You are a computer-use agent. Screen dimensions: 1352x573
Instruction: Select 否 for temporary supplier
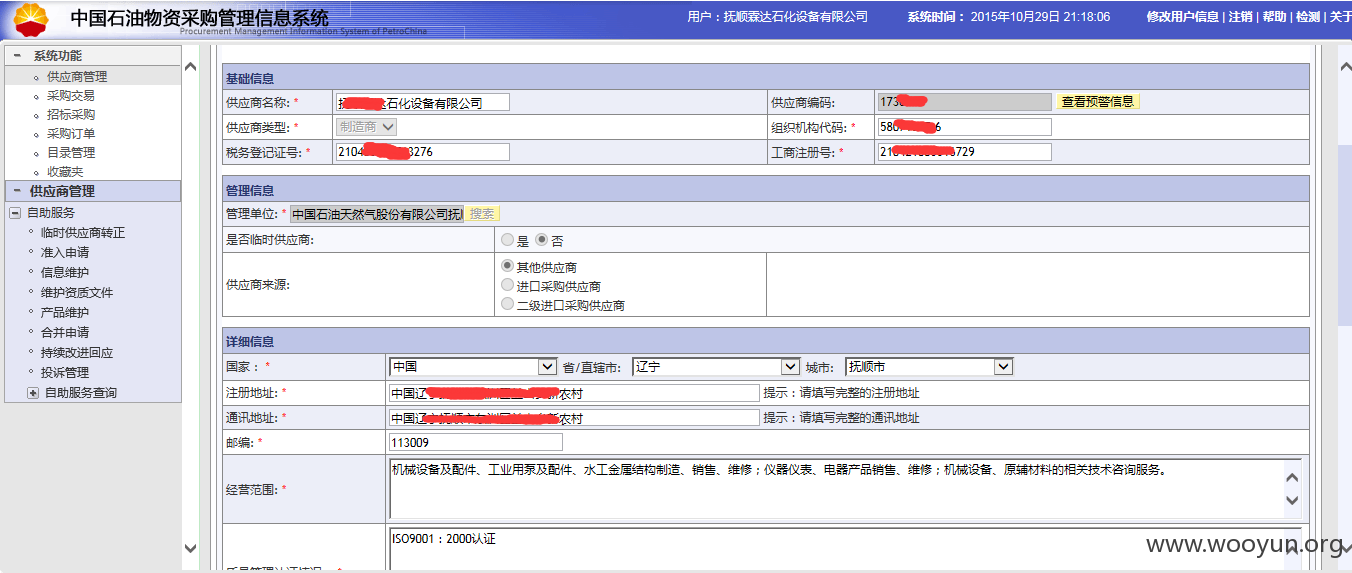pyautogui.click(x=541, y=241)
